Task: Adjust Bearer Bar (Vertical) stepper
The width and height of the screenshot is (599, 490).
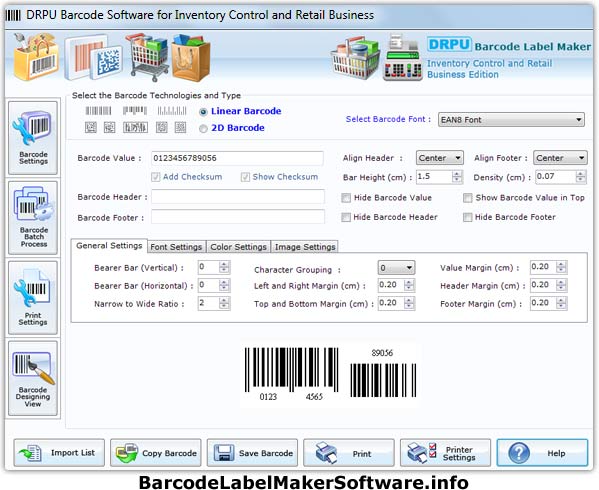Action: pyautogui.click(x=224, y=267)
